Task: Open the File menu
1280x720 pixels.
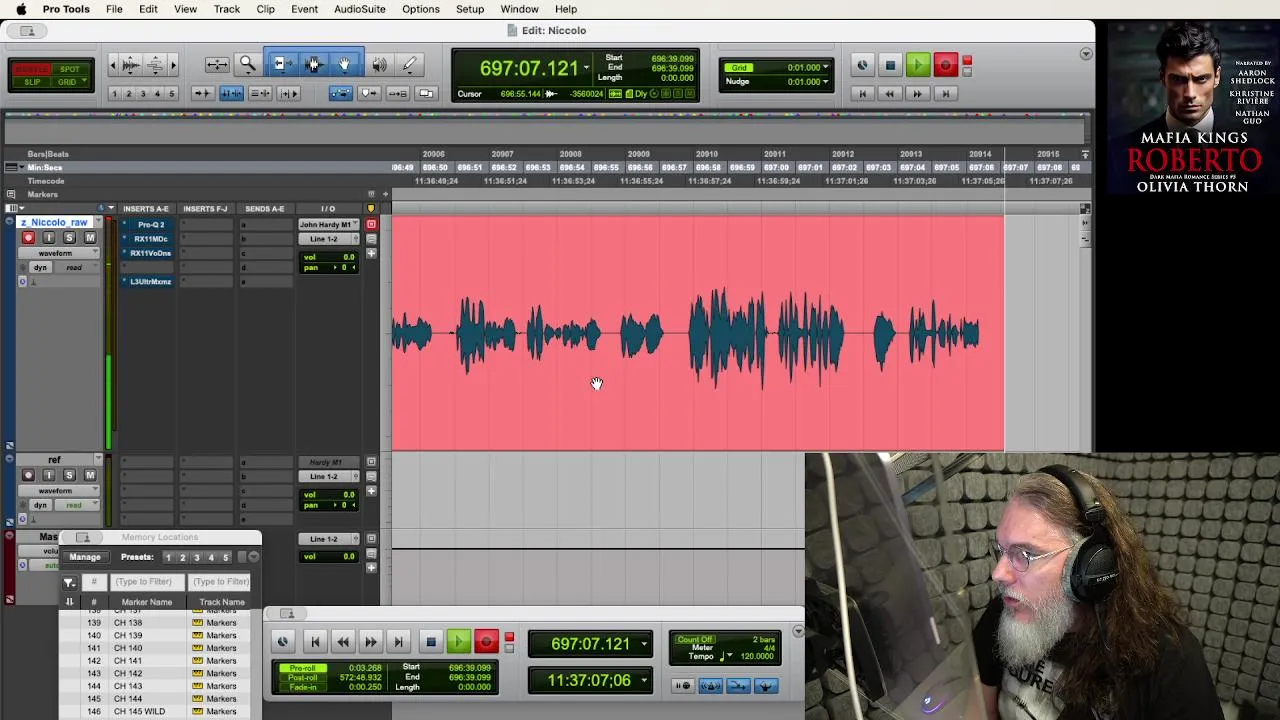Action: coord(114,9)
